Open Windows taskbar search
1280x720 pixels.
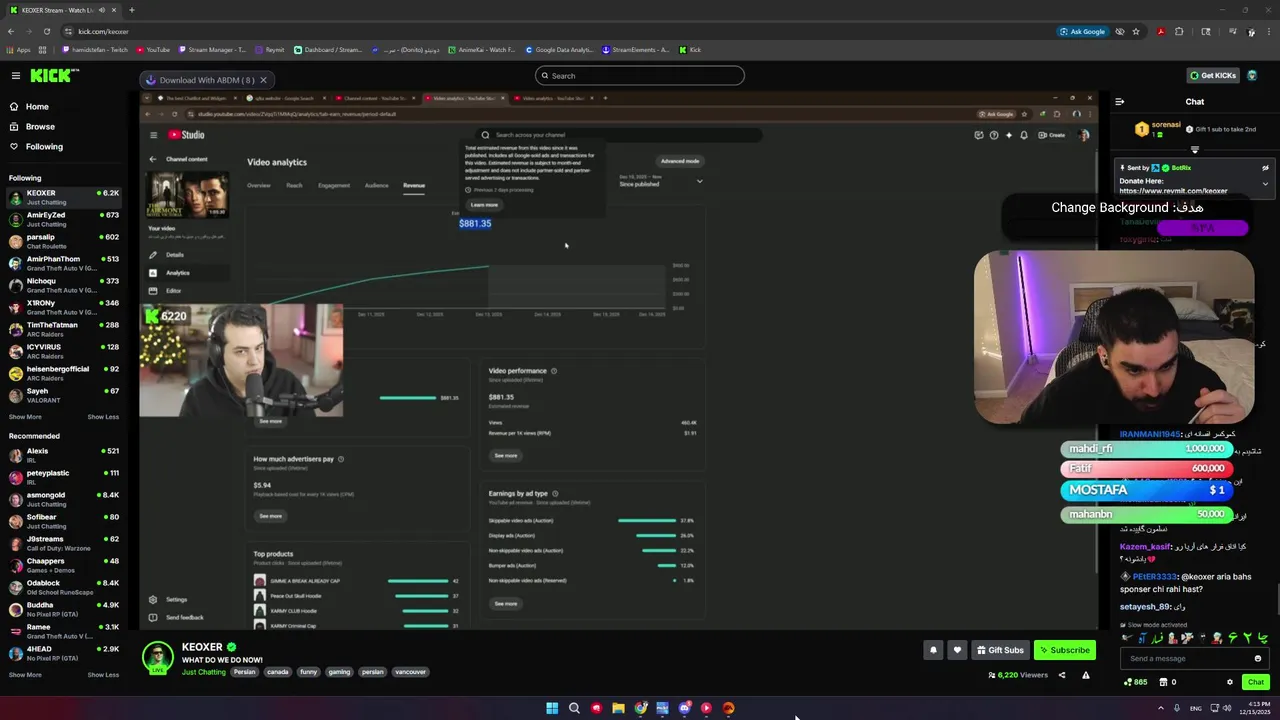click(574, 708)
